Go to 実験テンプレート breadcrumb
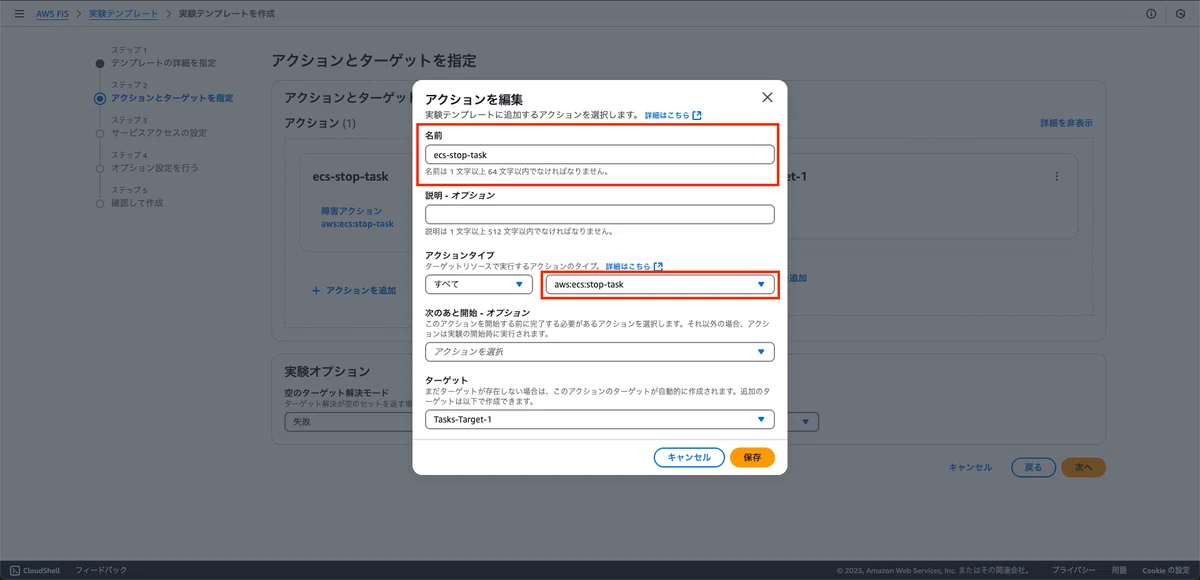 point(123,14)
